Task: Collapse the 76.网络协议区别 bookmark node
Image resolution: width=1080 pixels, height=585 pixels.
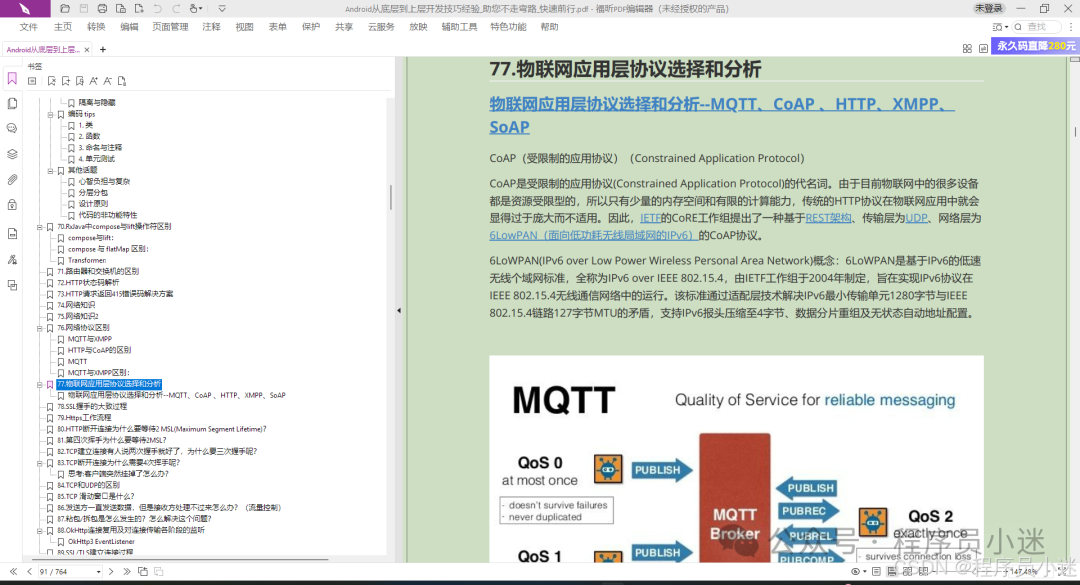Action: pos(40,328)
